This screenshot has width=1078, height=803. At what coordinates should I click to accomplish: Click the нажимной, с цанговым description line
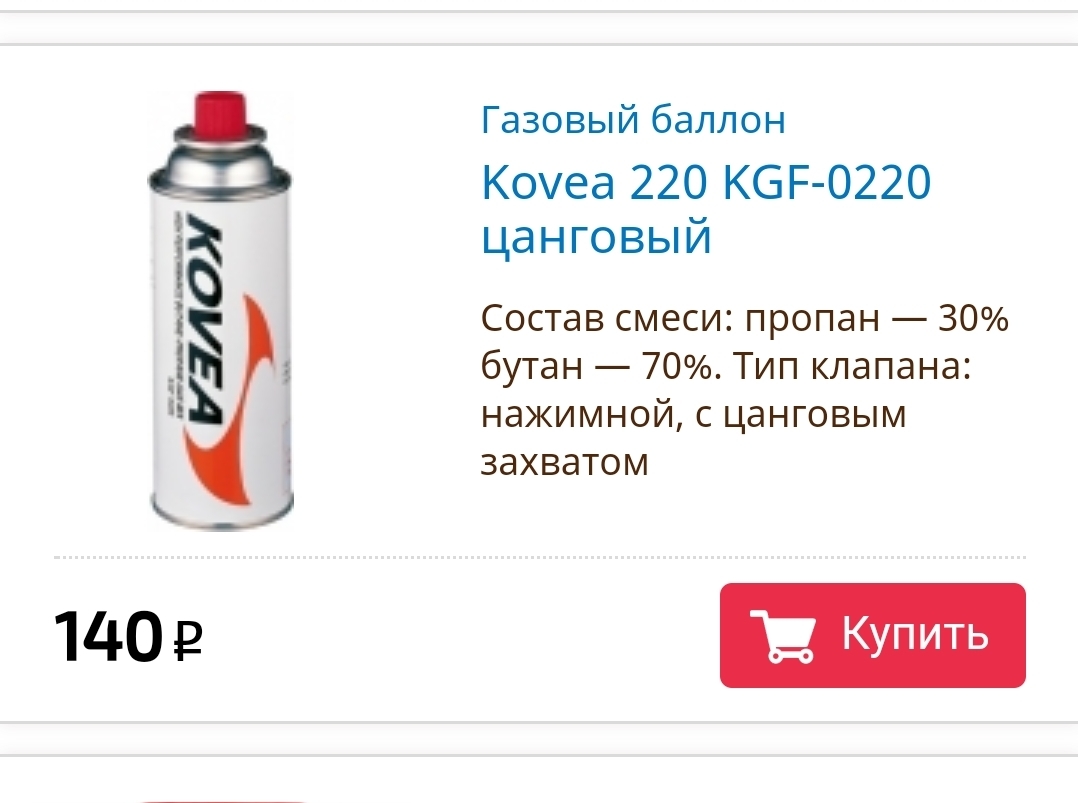tap(693, 415)
